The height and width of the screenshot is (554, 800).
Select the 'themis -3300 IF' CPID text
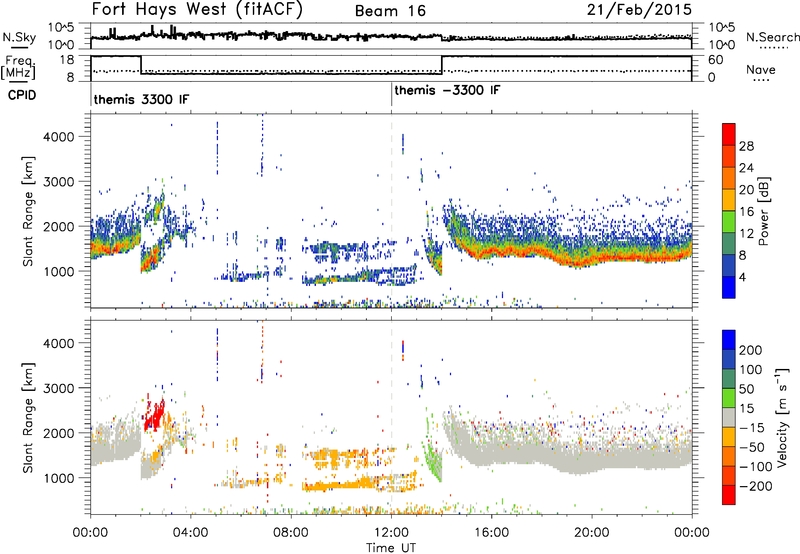[x=447, y=90]
